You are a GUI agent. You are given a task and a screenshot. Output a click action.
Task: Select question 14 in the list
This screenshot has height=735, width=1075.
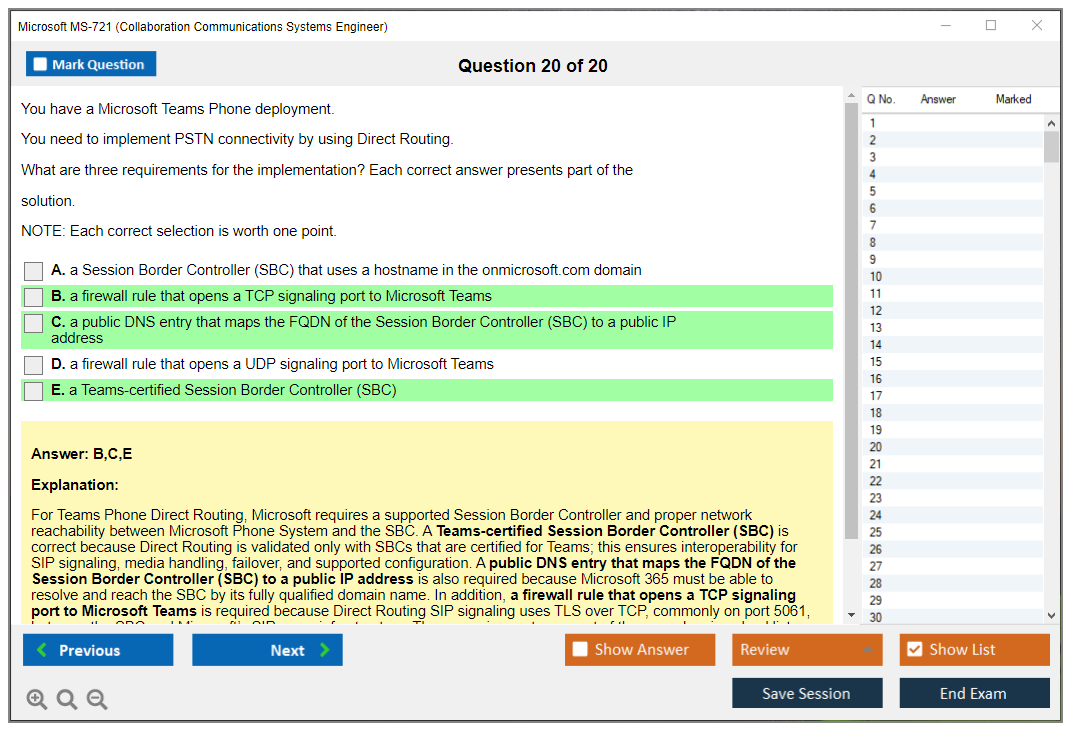[953, 345]
